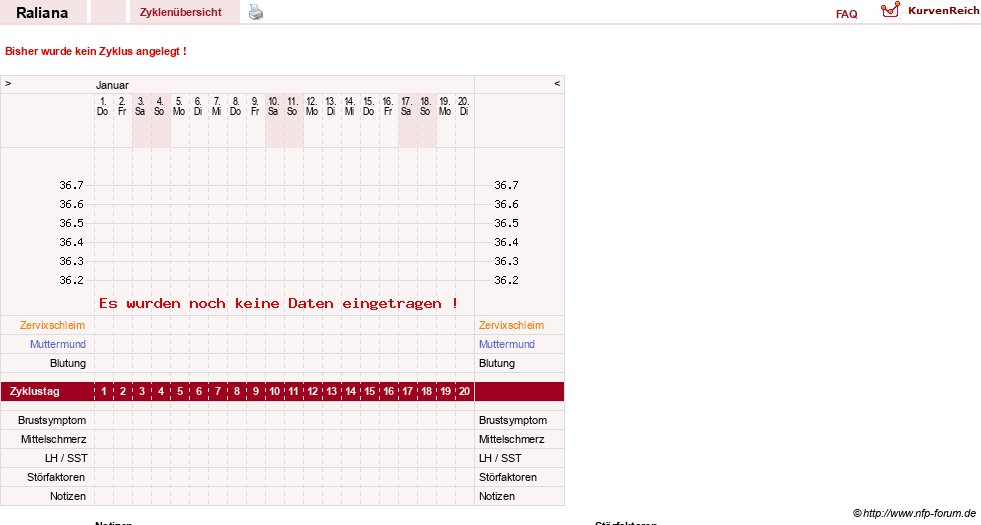Click date header 3. Sa
The image size is (981, 525).
pos(141,106)
